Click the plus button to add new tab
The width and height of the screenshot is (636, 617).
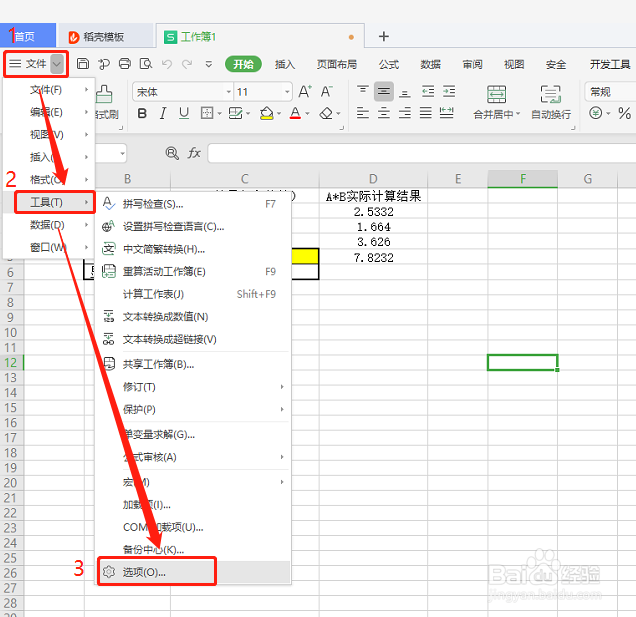[384, 37]
